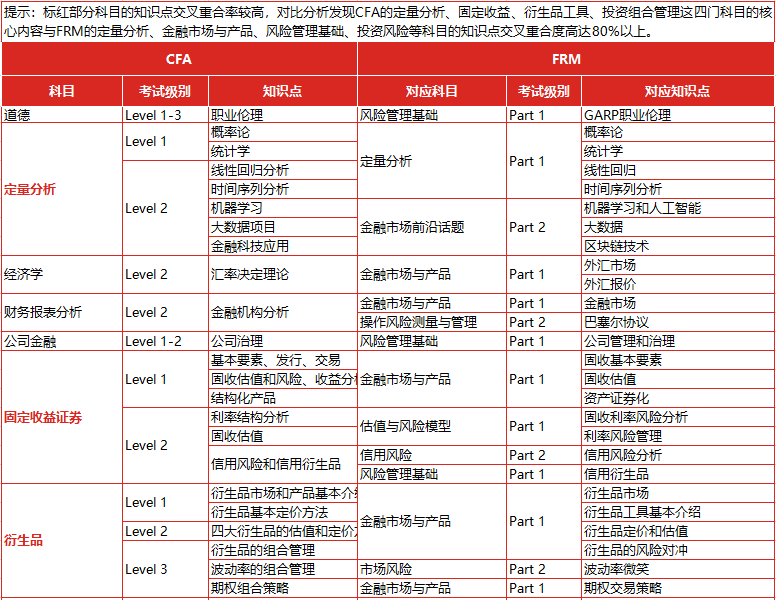Screen dimensions: 776x600
Task: Select the 期权组合策略 cell
Action: tap(283, 588)
